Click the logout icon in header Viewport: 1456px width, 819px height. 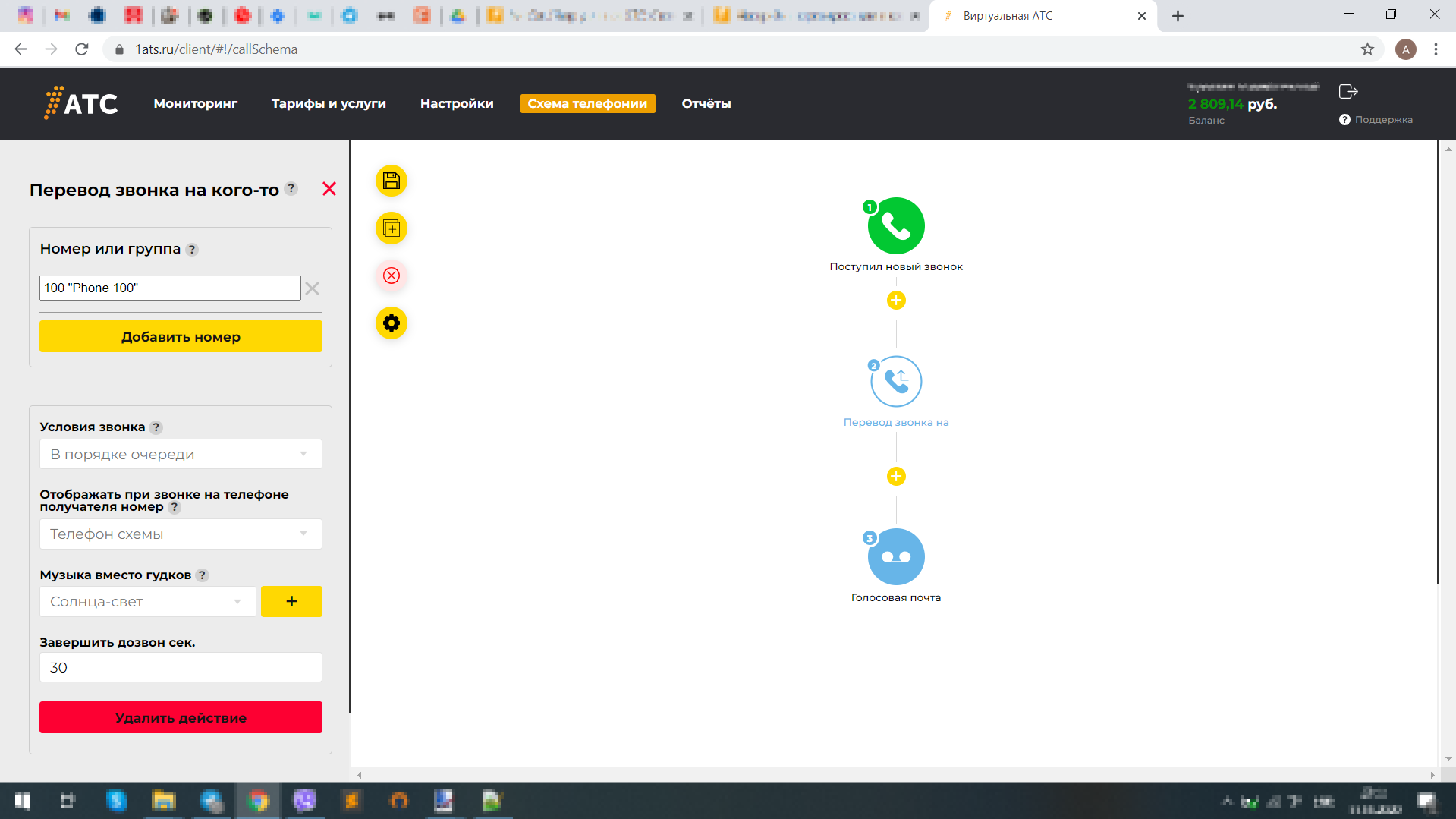click(1348, 92)
